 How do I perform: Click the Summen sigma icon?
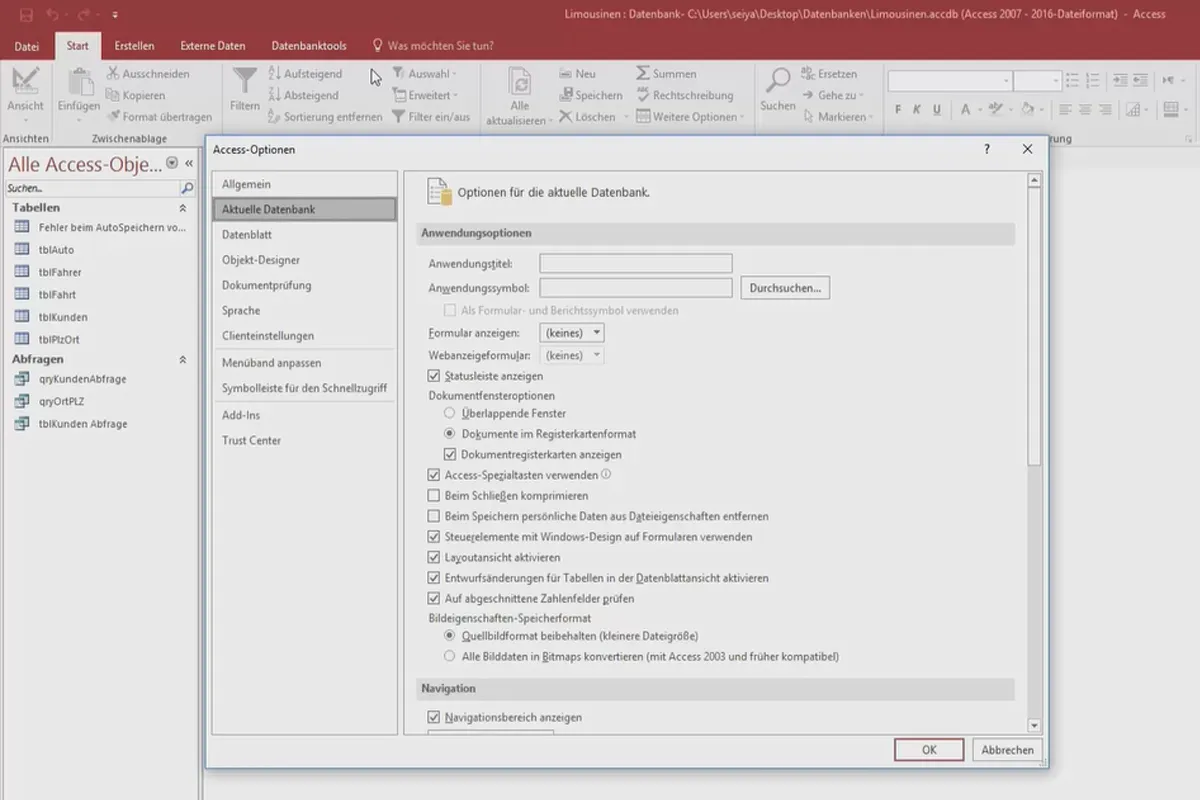coord(643,74)
